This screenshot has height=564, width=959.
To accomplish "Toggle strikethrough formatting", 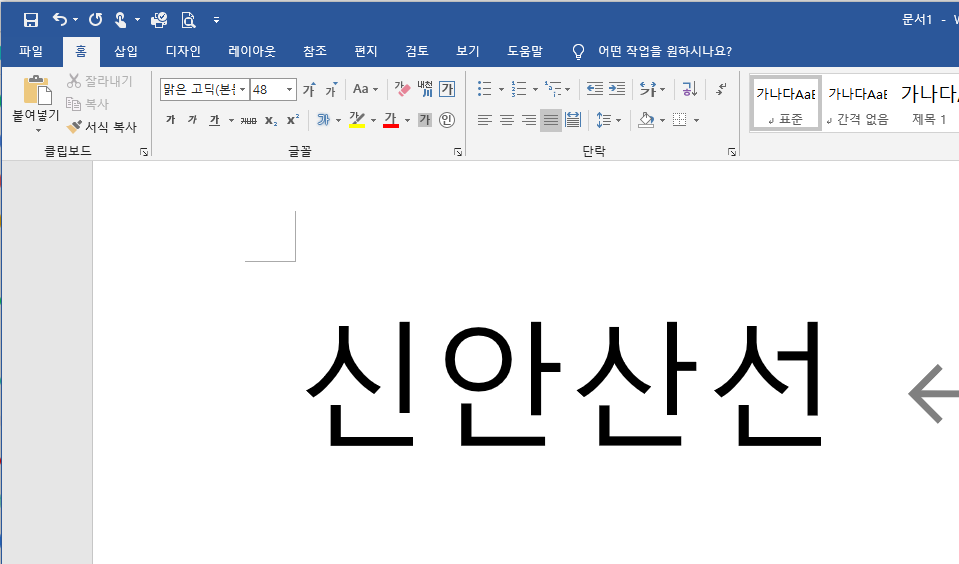I will tap(248, 121).
